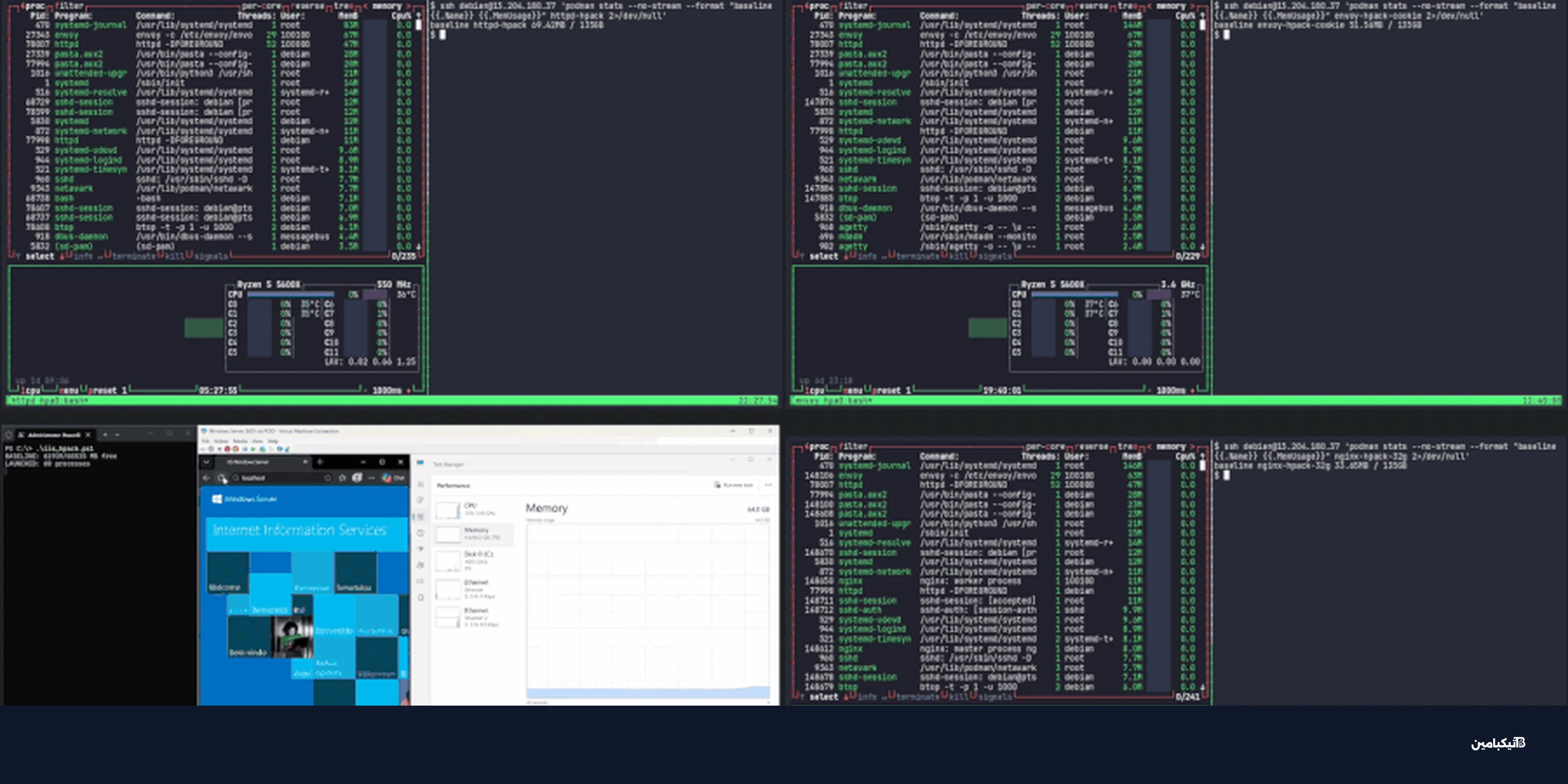Toggle reverse sorting in httpd-hpack btop pane
This screenshot has height=784, width=1568.
(x=307, y=6)
